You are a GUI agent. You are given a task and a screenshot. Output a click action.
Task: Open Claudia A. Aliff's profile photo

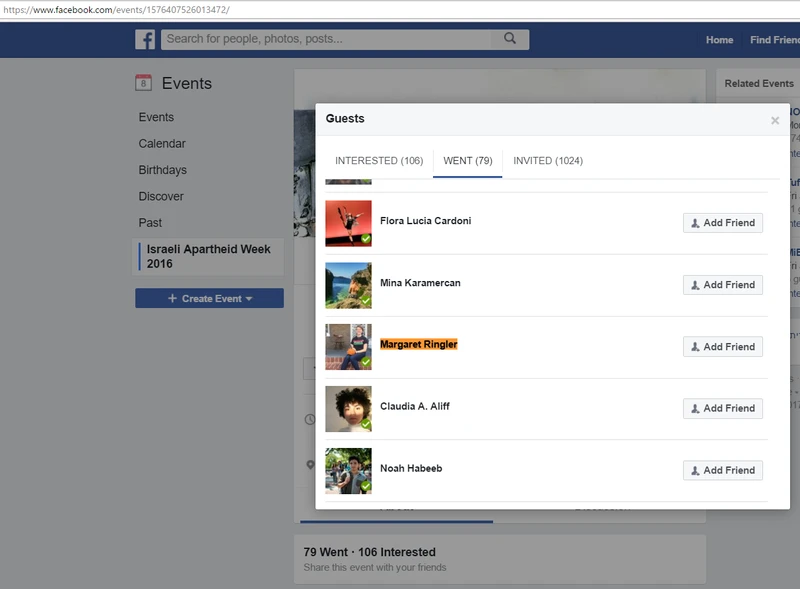[348, 409]
